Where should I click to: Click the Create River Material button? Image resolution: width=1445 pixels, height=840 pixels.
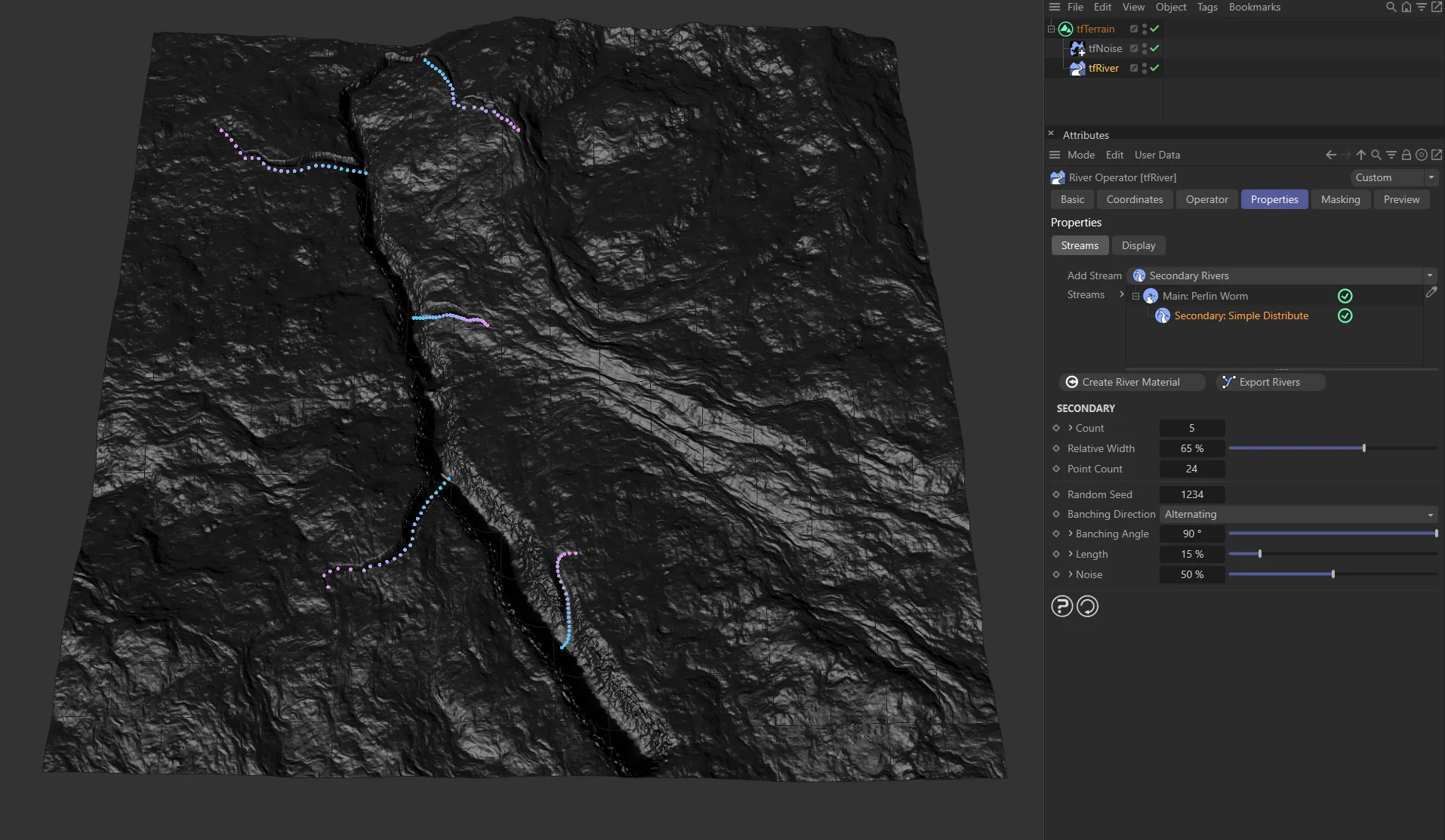[1130, 382]
